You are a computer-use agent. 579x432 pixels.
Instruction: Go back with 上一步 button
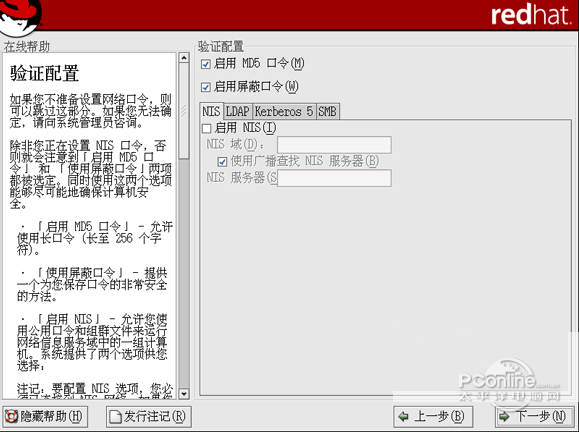pos(433,417)
